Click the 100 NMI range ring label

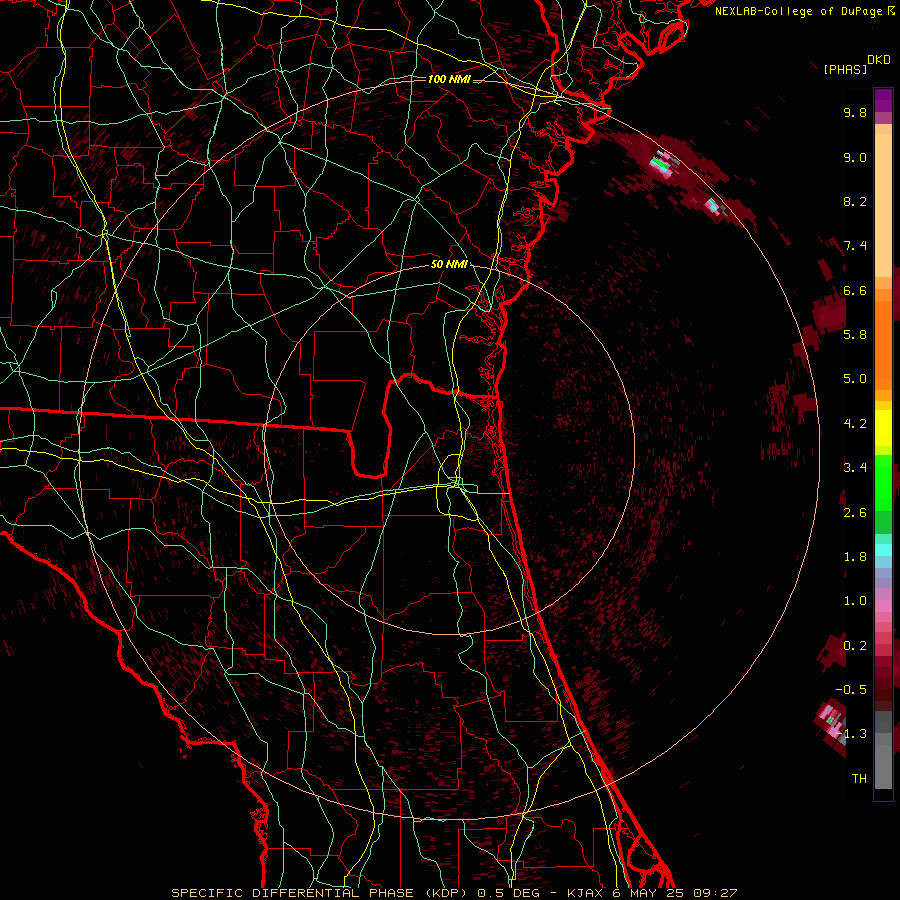point(449,79)
